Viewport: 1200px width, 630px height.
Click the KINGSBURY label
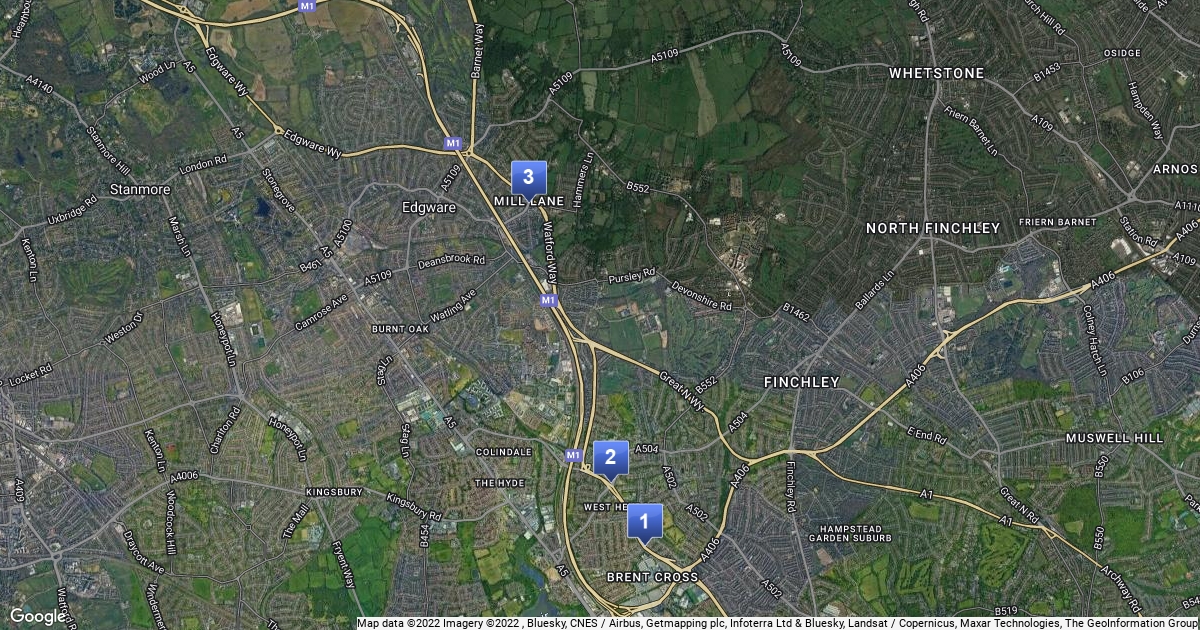pos(334,492)
